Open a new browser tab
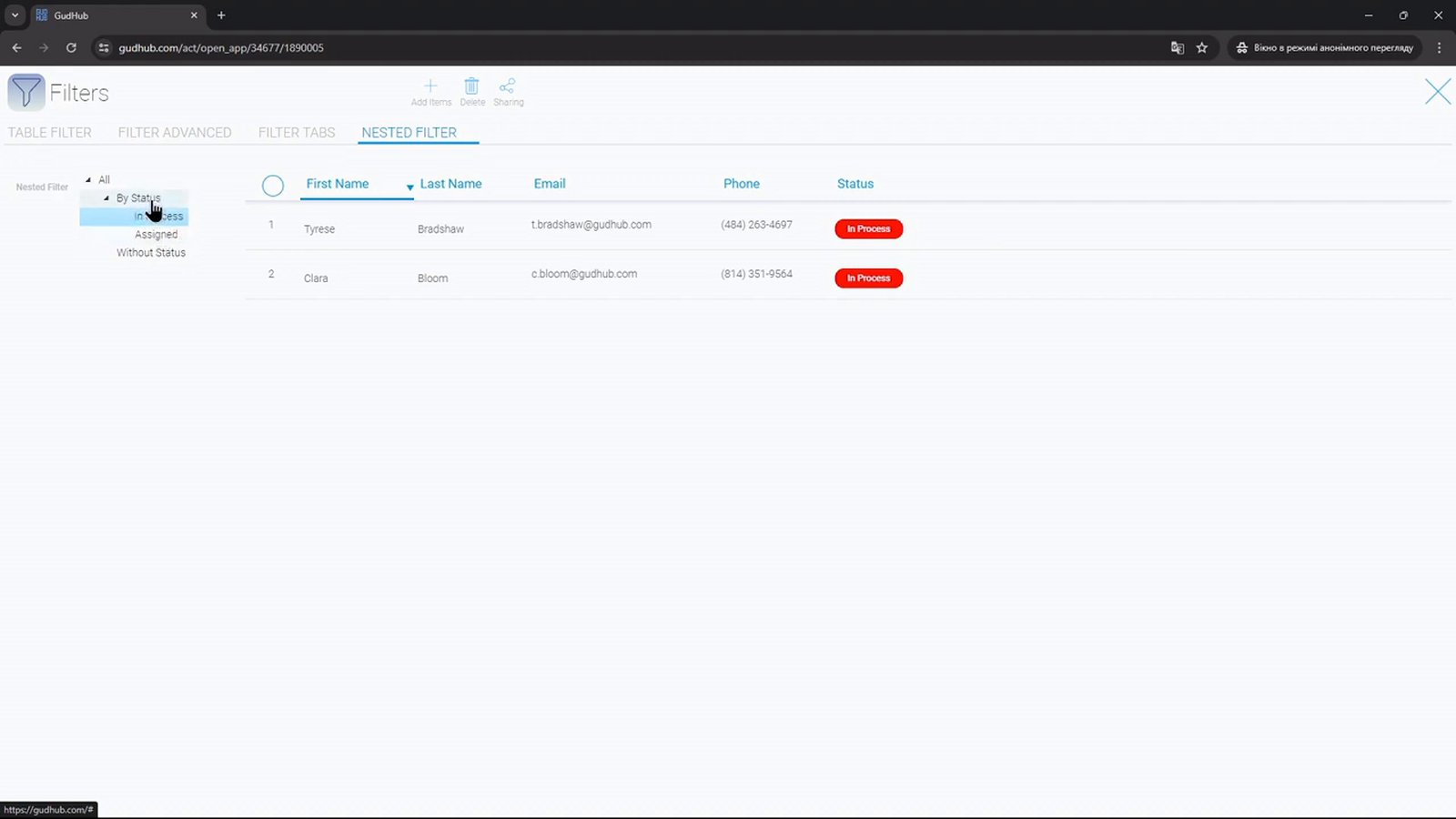 coord(221,15)
